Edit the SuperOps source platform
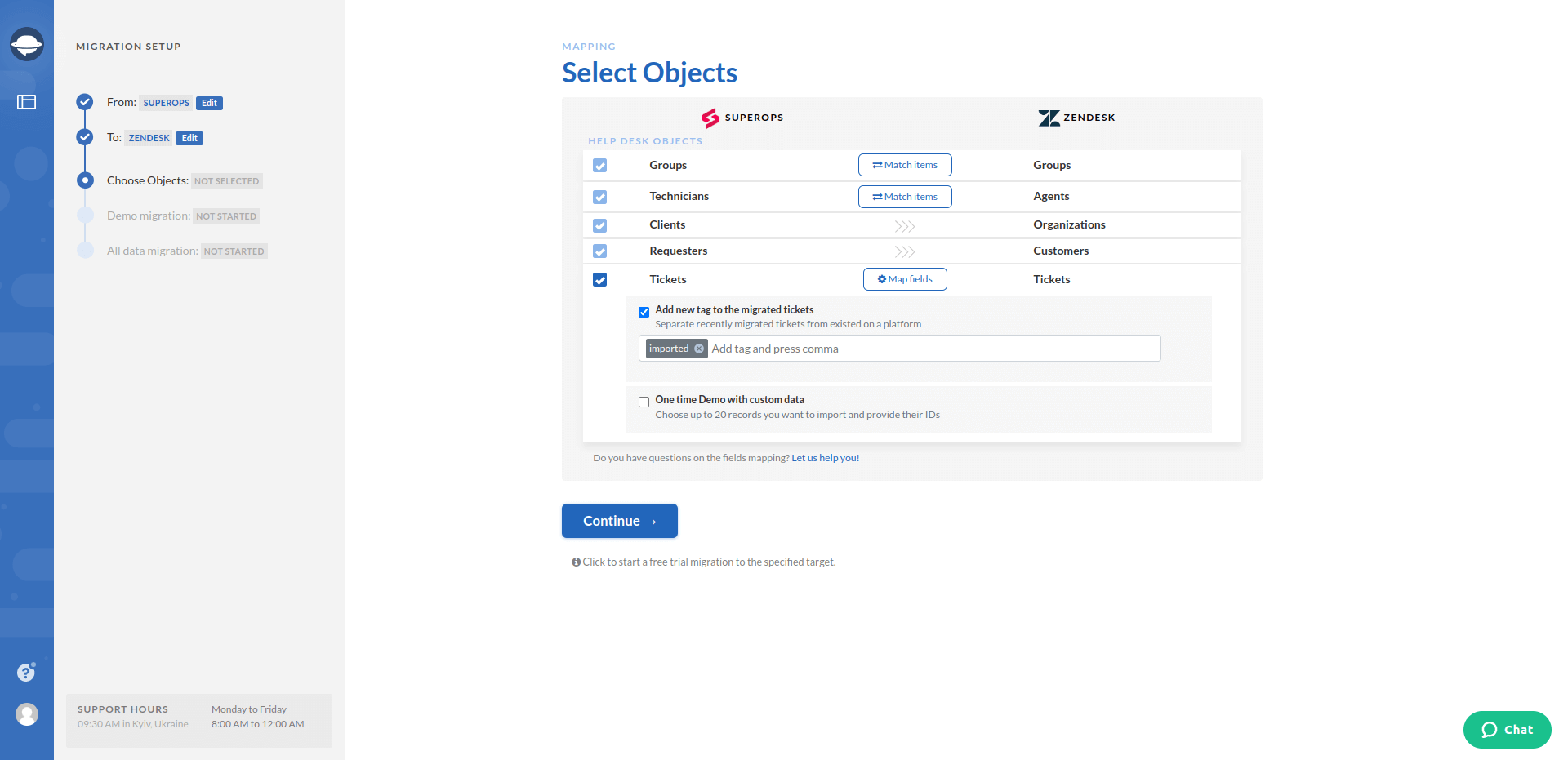The image size is (1568, 760). point(209,103)
